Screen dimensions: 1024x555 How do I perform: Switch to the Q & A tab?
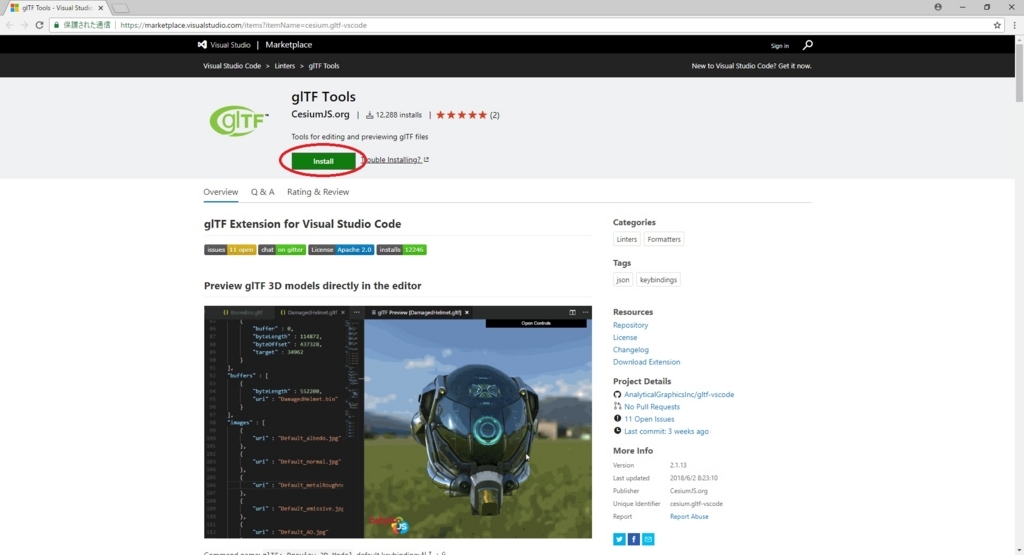[x=263, y=192]
